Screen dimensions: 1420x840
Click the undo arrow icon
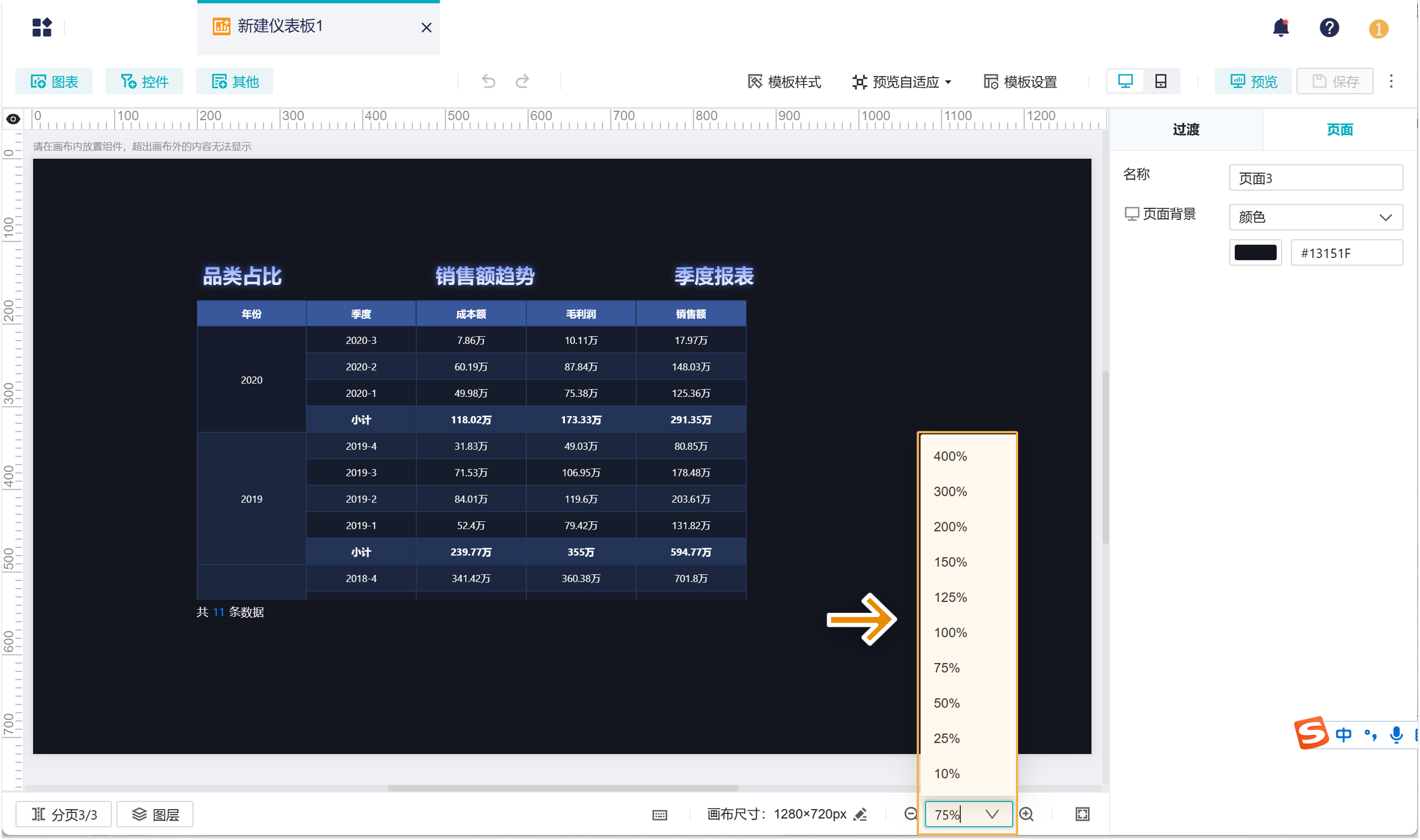click(488, 82)
